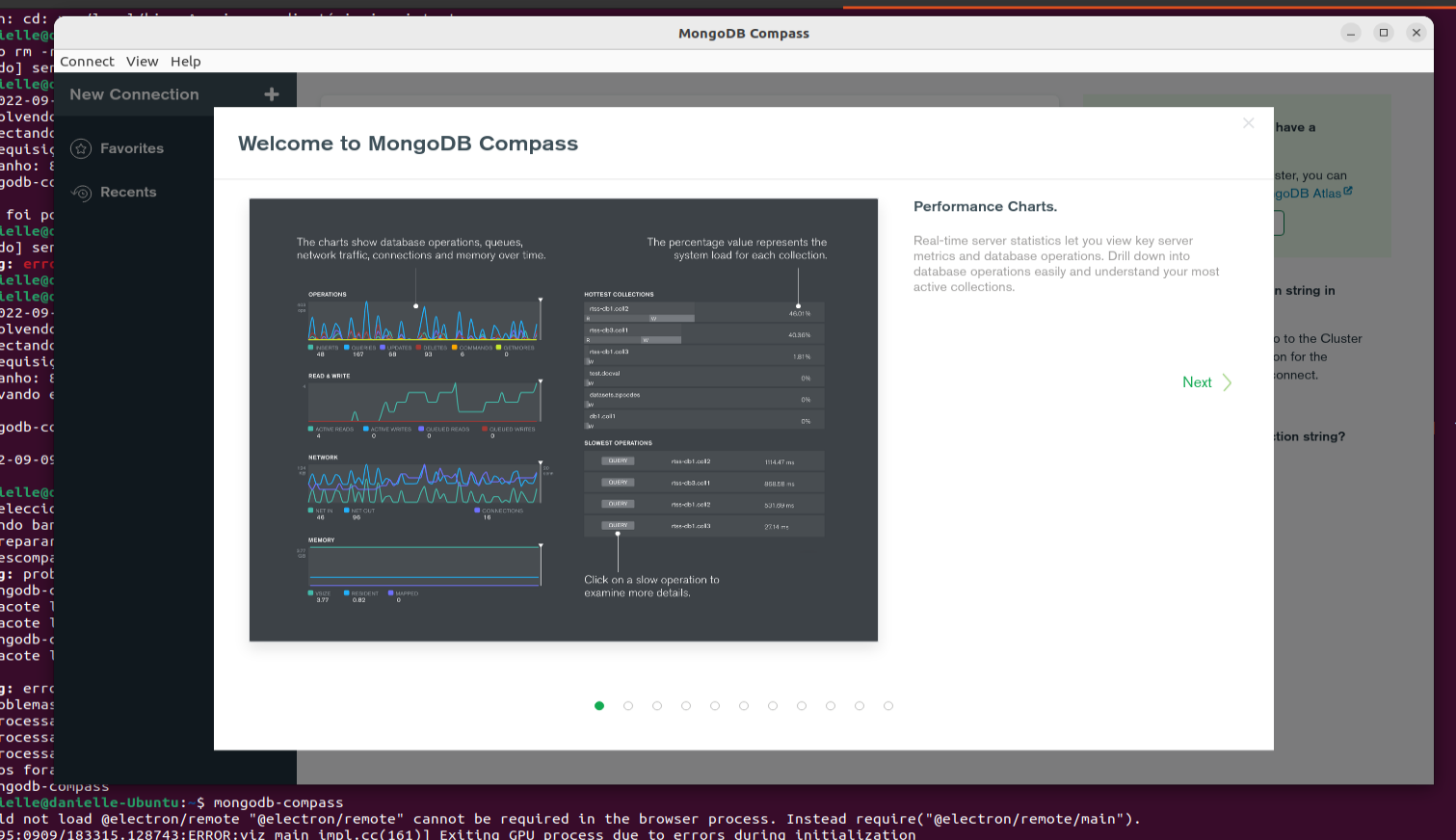The image size is (1456, 840).
Task: Select the eighth tour pagination dot
Action: [x=802, y=706]
